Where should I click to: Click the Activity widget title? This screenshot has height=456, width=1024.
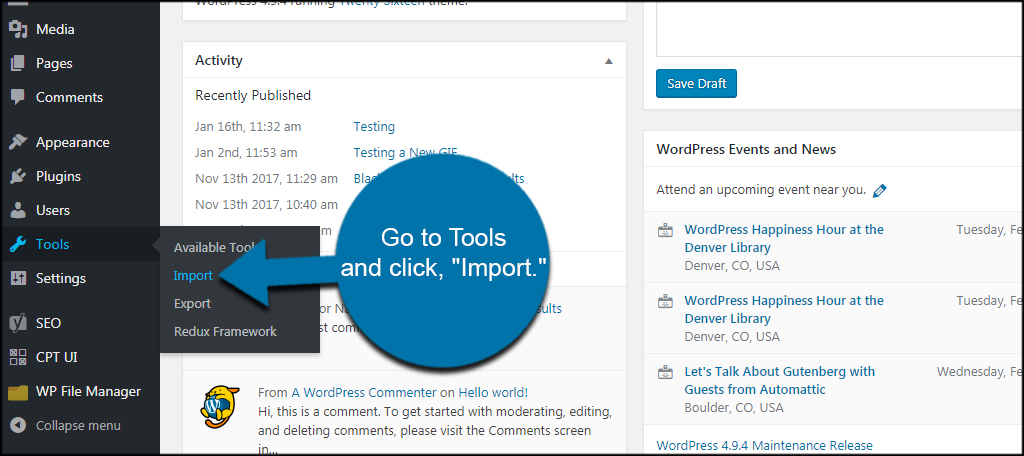[219, 60]
